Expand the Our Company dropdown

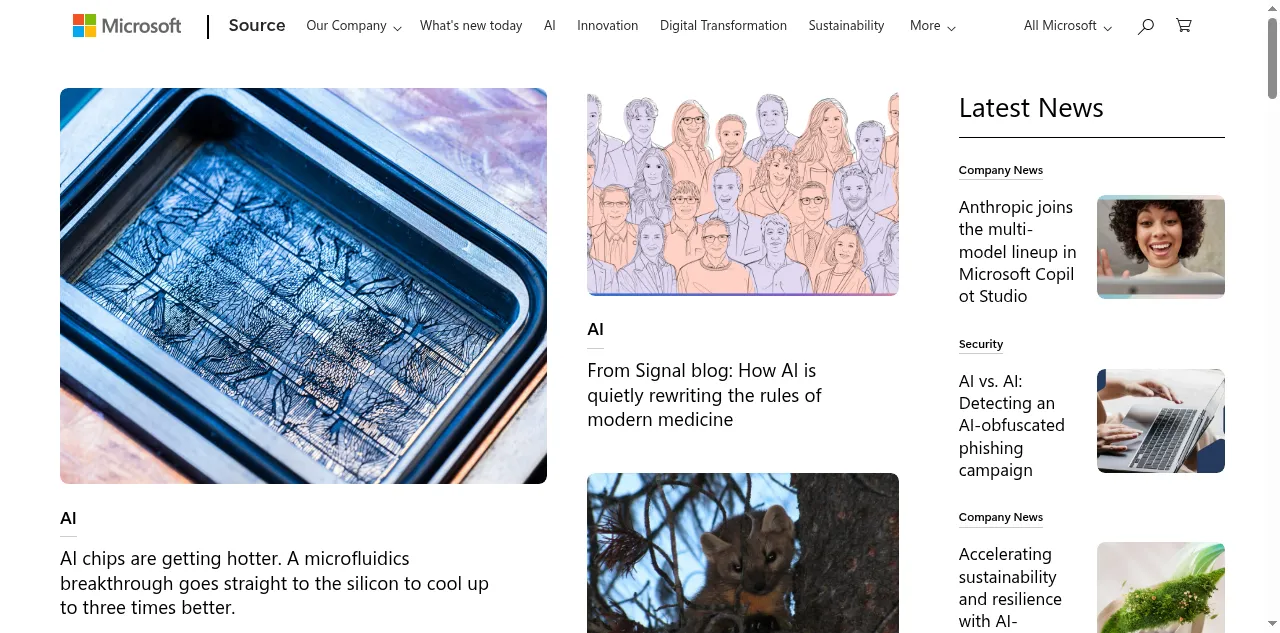[354, 26]
